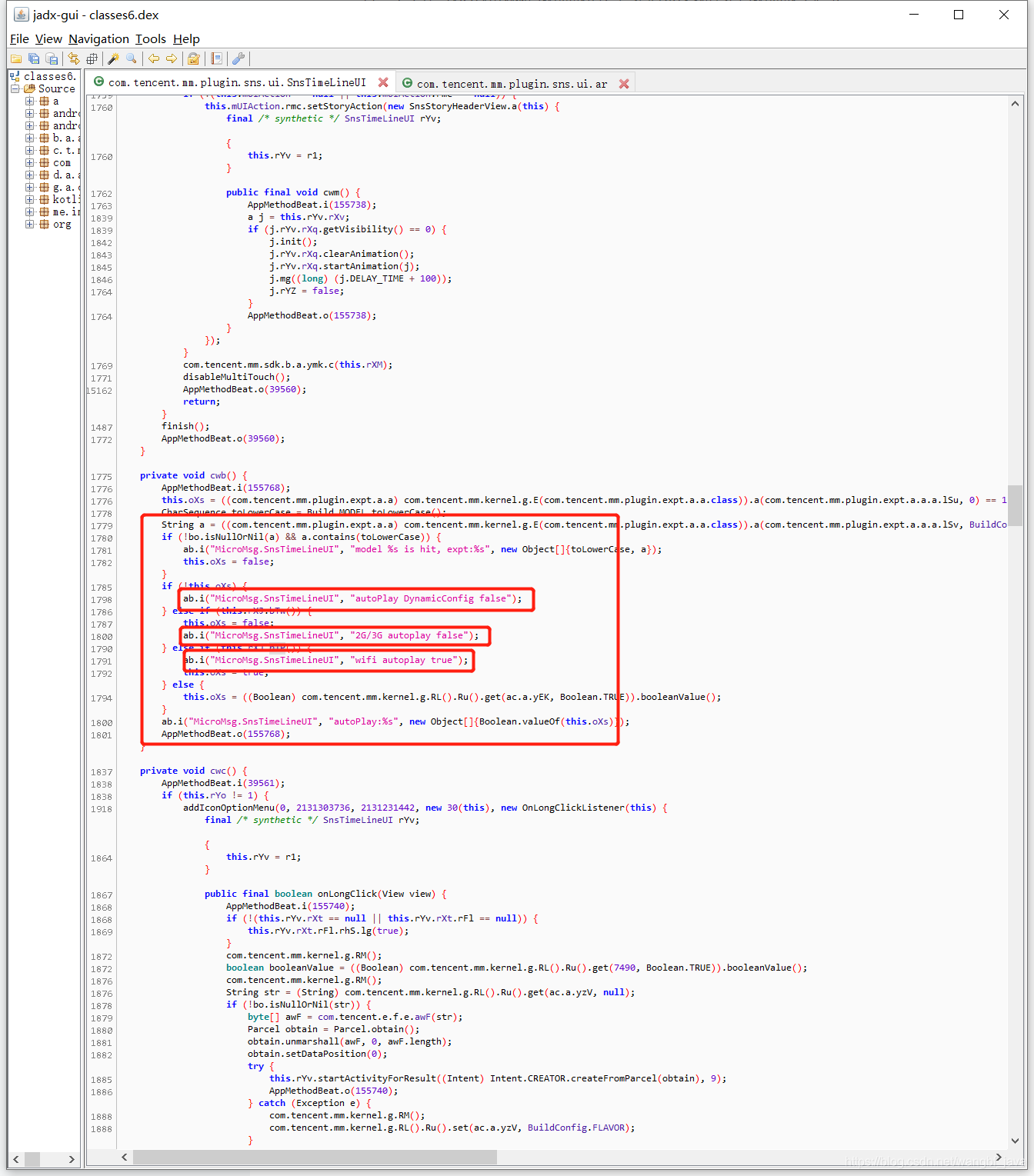The image size is (1034, 1176).
Task: Click the 'wifi autoplay true' log line
Action: click(x=325, y=660)
